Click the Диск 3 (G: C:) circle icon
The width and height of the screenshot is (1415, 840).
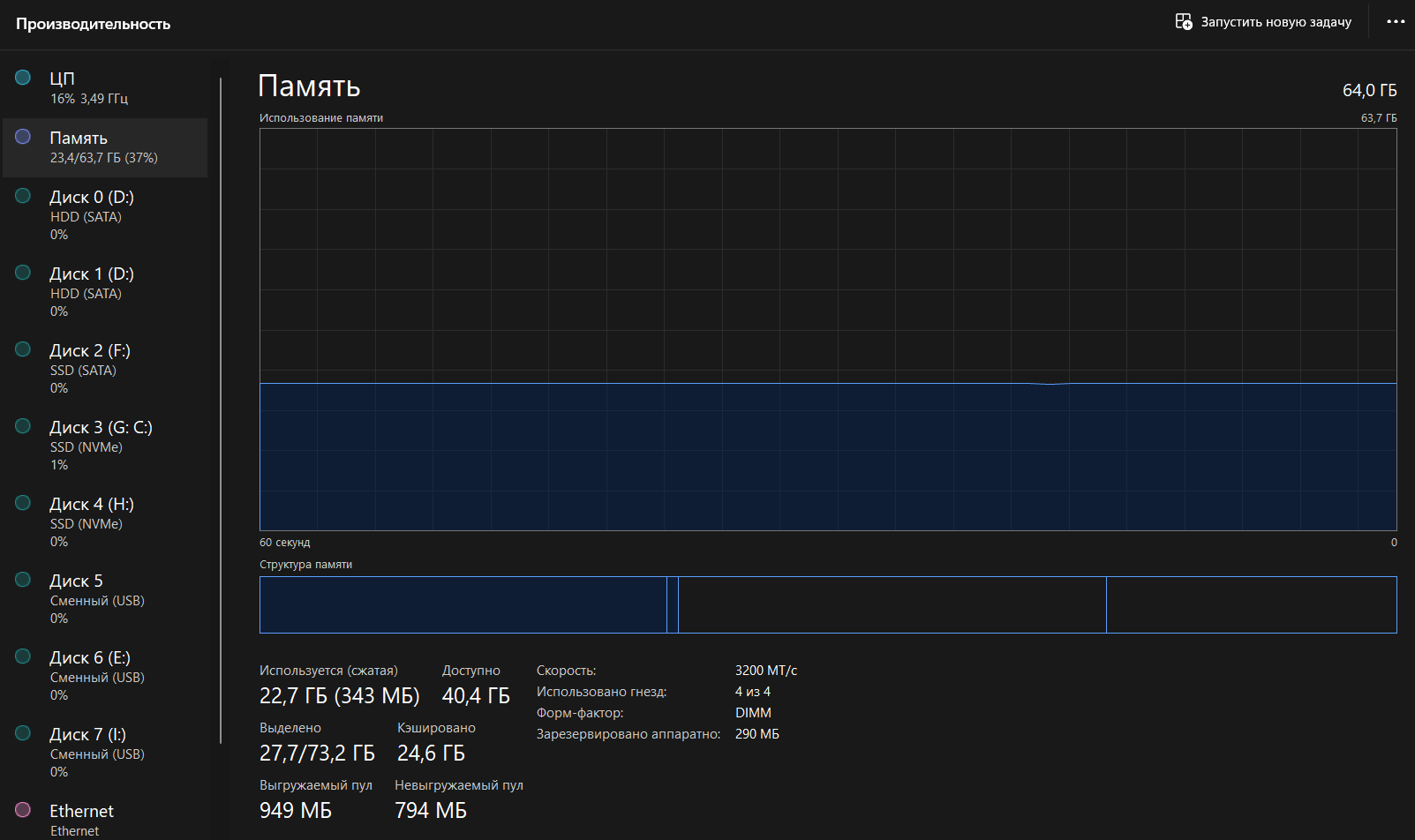click(x=23, y=426)
